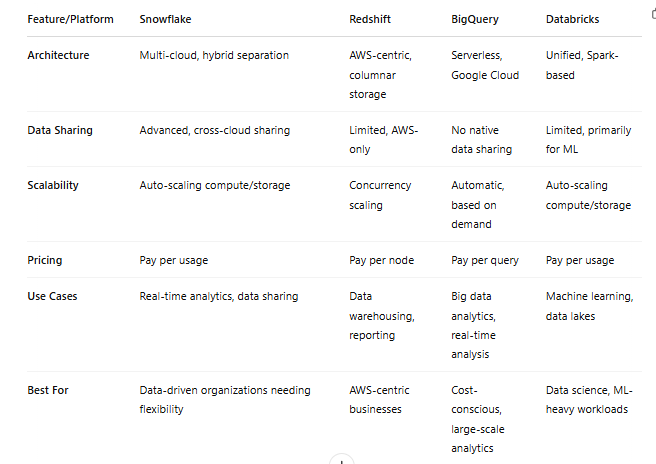Screen dimensions: 656x464
Task: Click 'Machine learning, data lakes' cell
Action: pyautogui.click(x=589, y=306)
